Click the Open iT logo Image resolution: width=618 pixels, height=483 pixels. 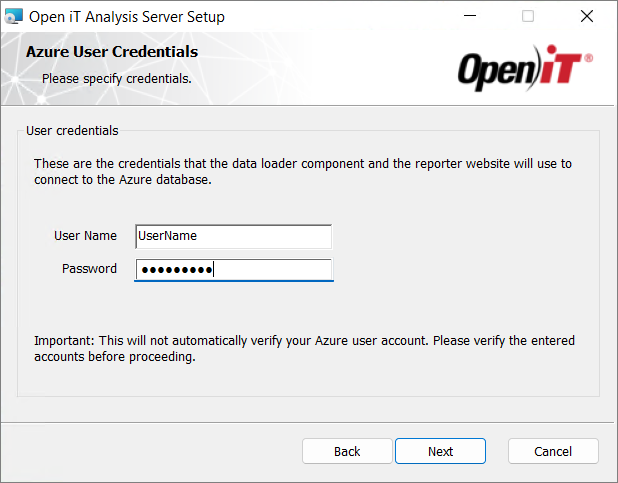coord(525,68)
